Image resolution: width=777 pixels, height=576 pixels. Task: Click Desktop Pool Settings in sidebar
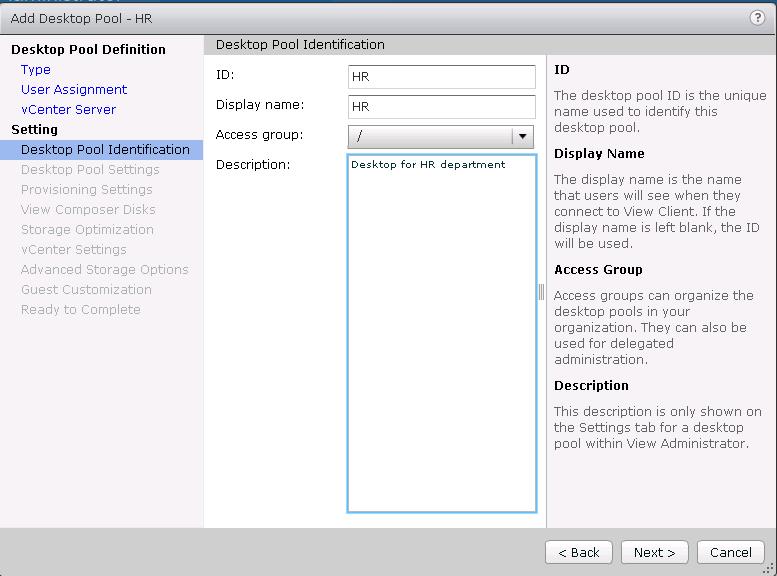90,170
